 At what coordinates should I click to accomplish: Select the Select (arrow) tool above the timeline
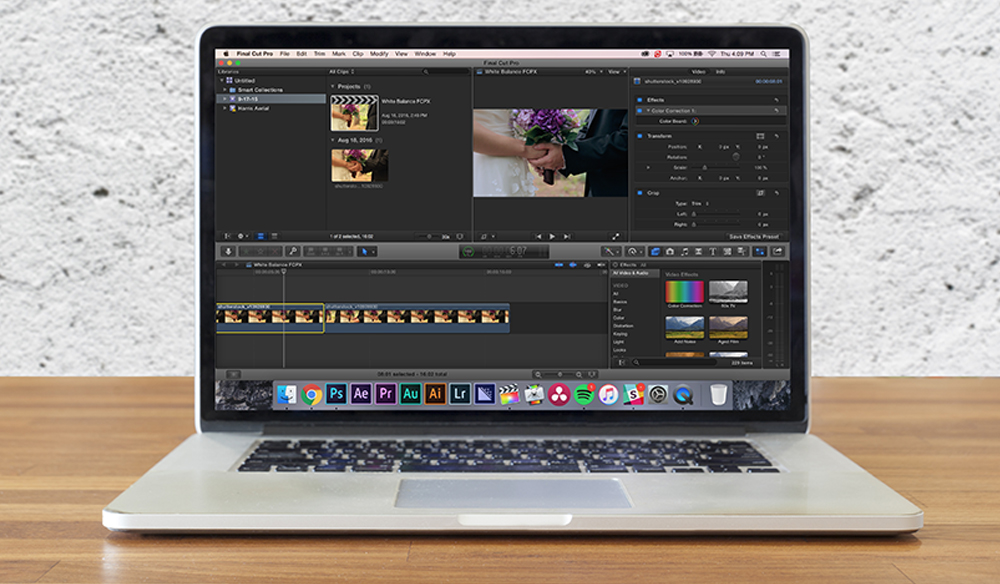tap(365, 250)
